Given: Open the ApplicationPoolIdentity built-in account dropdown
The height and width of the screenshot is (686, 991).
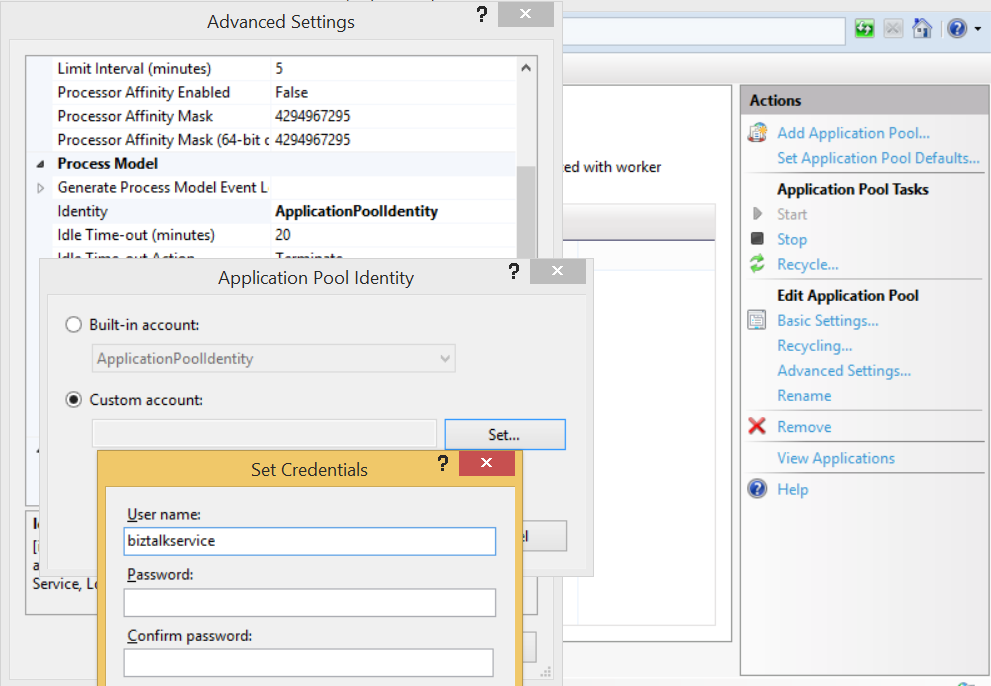Looking at the screenshot, I should (274, 358).
